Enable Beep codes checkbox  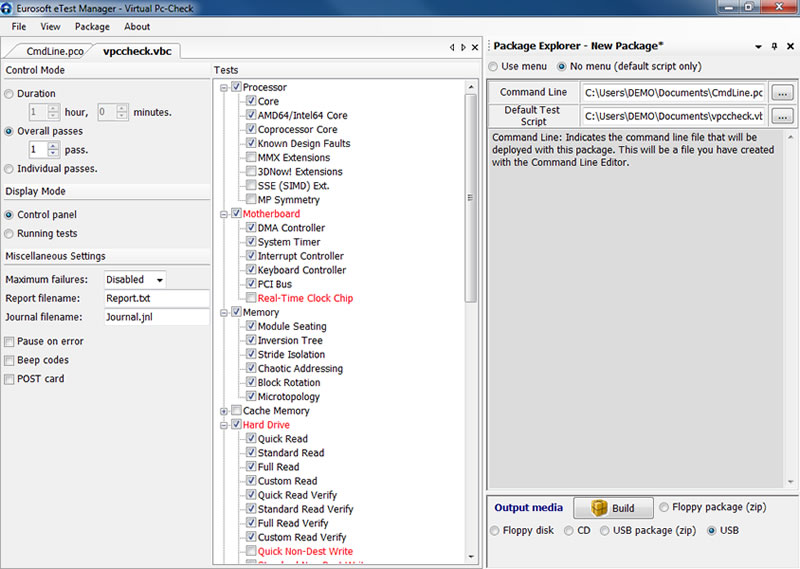pos(9,360)
